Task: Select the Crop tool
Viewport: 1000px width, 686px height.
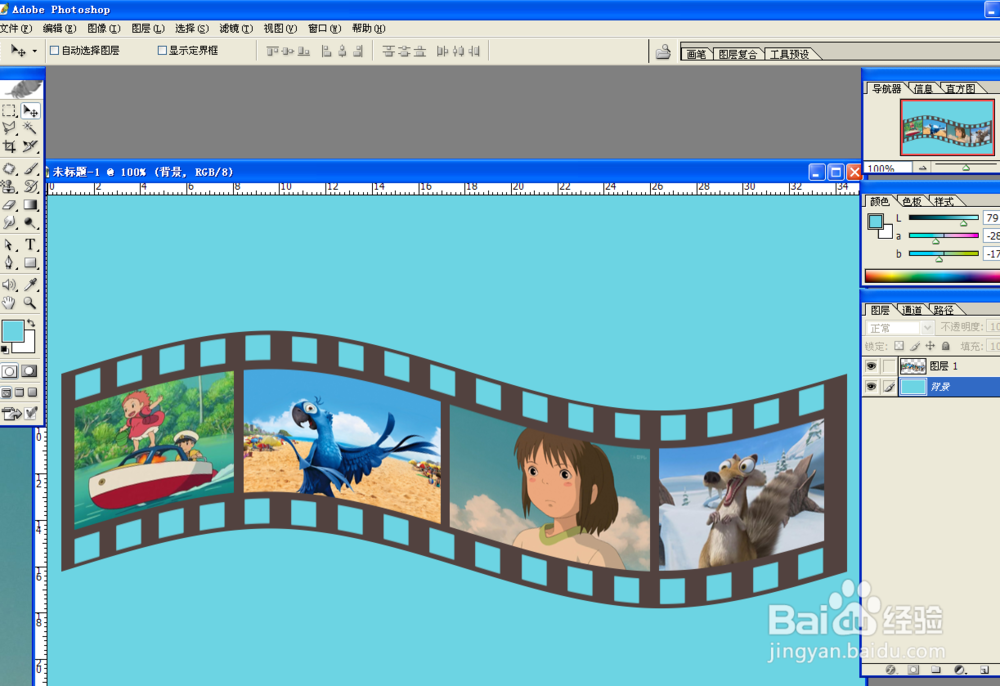Action: click(9, 147)
